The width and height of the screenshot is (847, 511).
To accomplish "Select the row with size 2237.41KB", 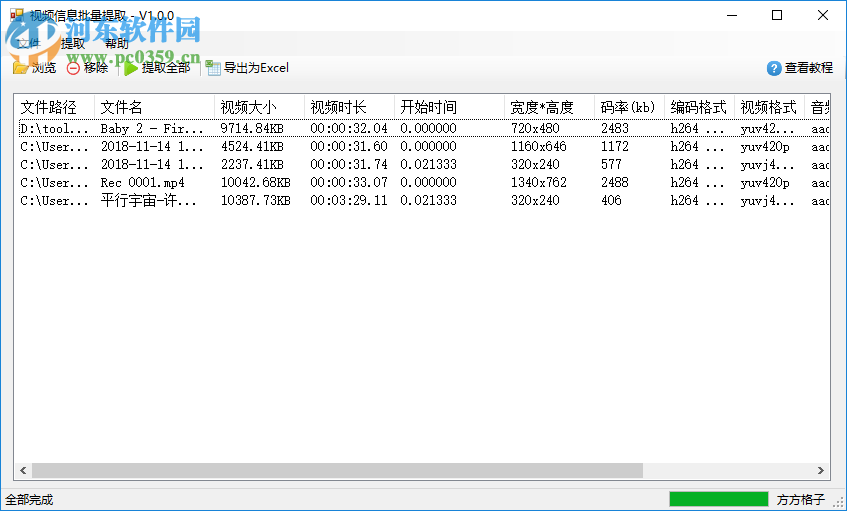I will [x=424, y=164].
